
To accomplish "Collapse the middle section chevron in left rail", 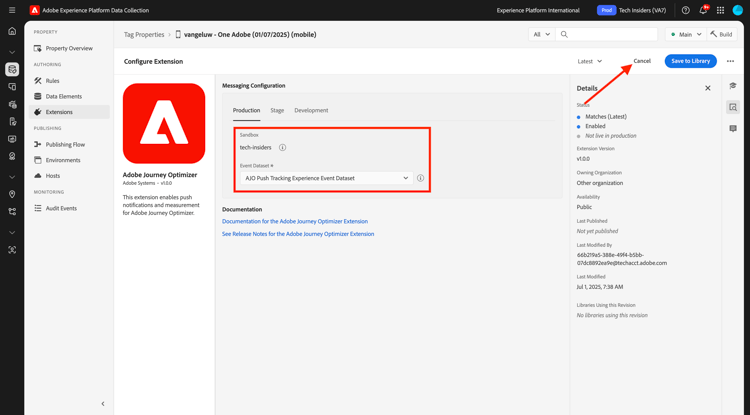I will (12, 177).
